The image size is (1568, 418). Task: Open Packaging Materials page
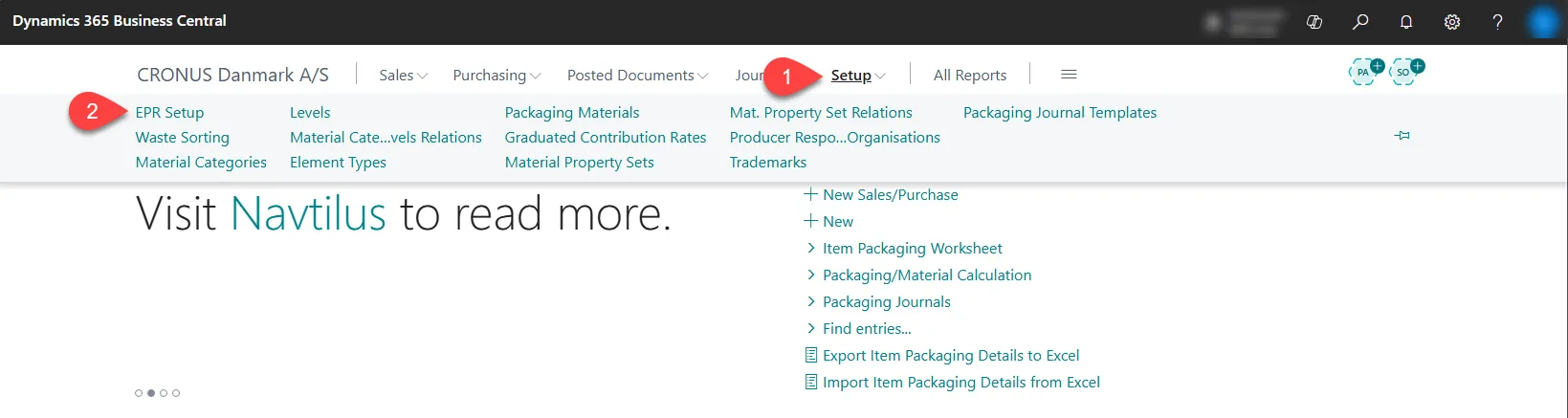572,112
